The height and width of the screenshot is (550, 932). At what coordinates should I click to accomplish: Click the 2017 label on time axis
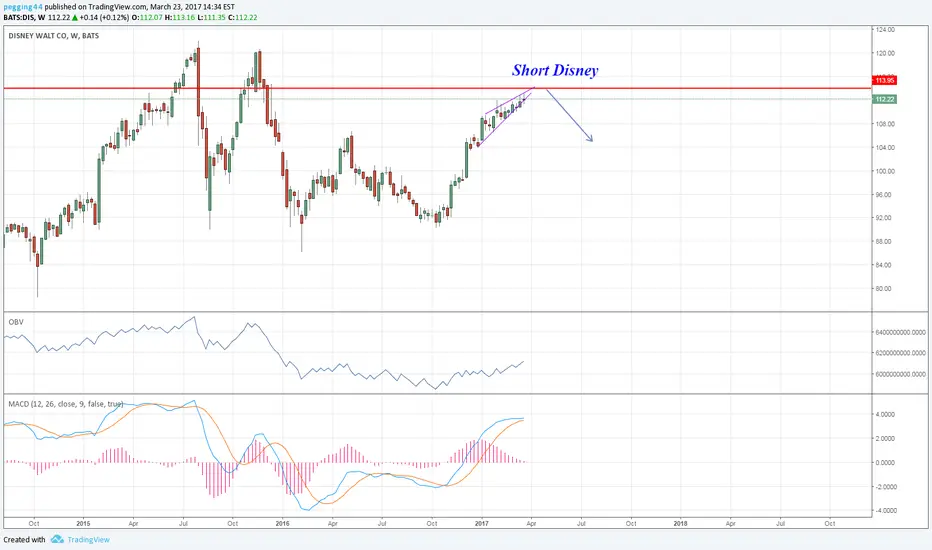tap(481, 523)
